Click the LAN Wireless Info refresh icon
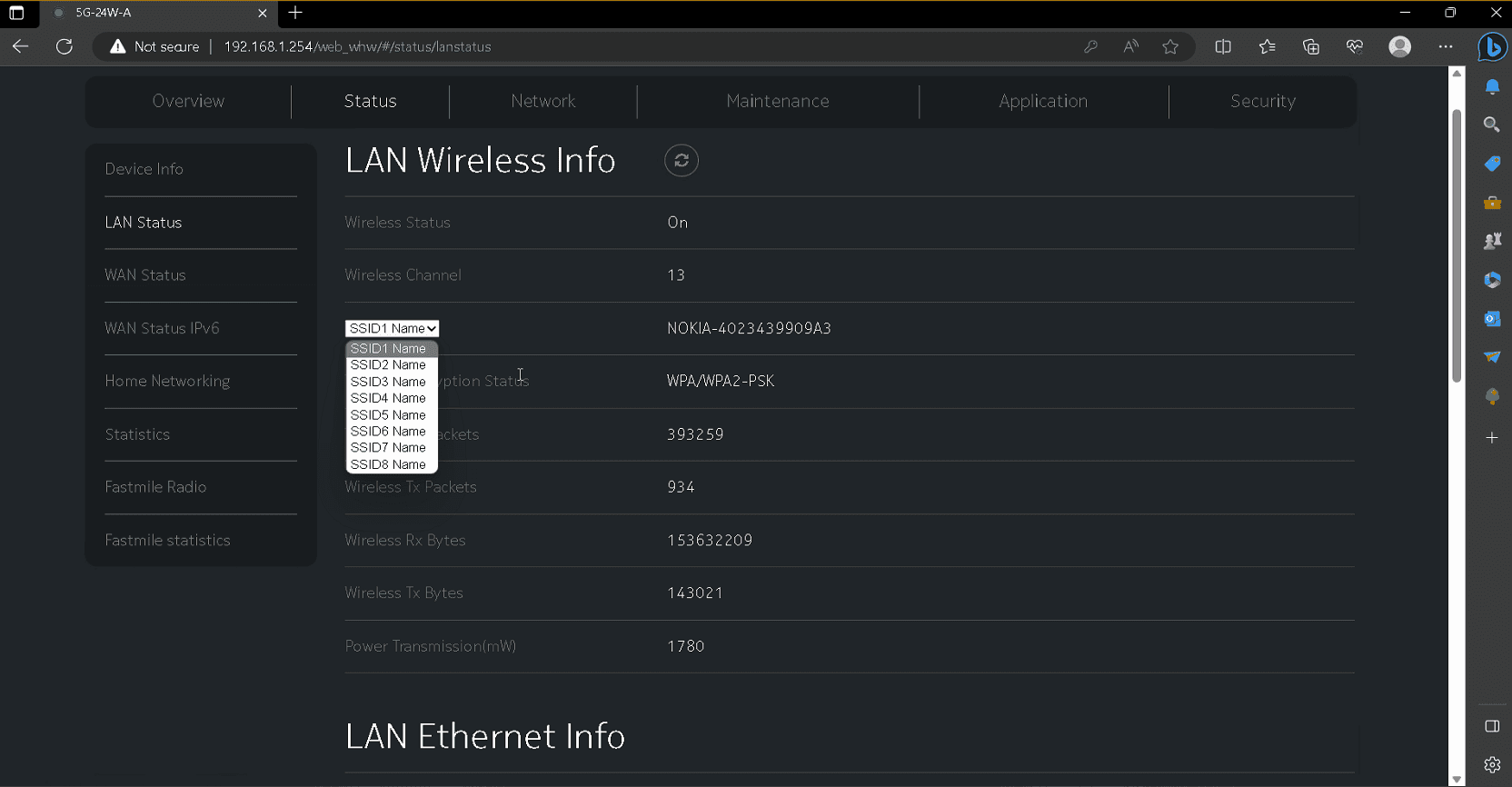The width and height of the screenshot is (1512, 787). (x=681, y=161)
